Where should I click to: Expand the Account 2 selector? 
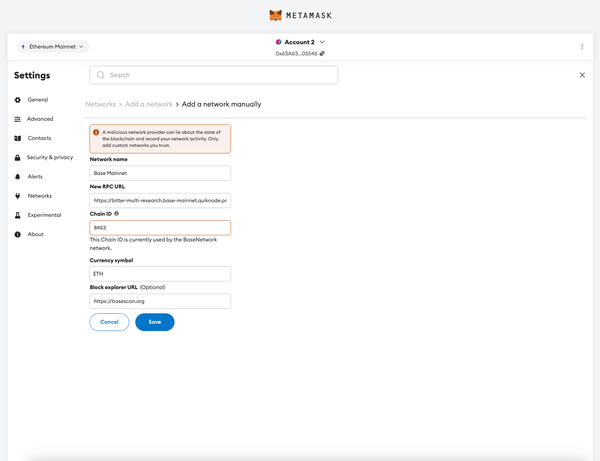point(300,41)
